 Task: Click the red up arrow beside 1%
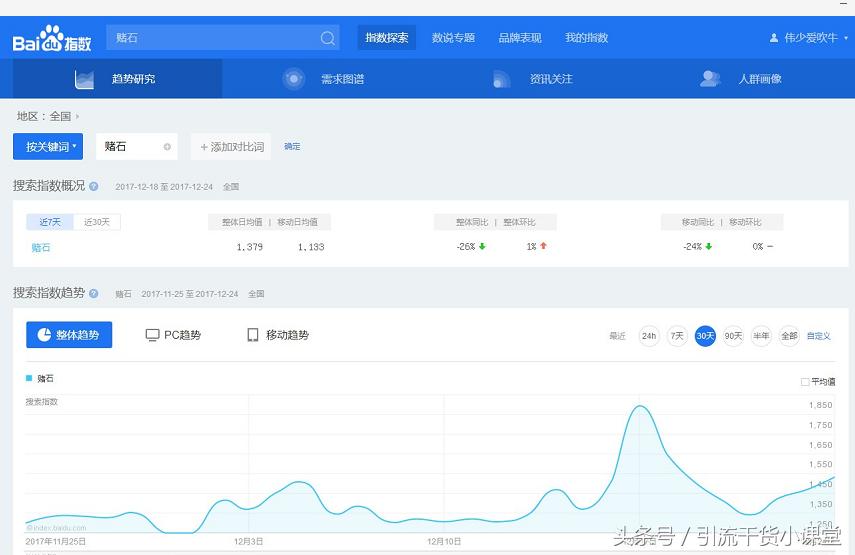pos(543,246)
